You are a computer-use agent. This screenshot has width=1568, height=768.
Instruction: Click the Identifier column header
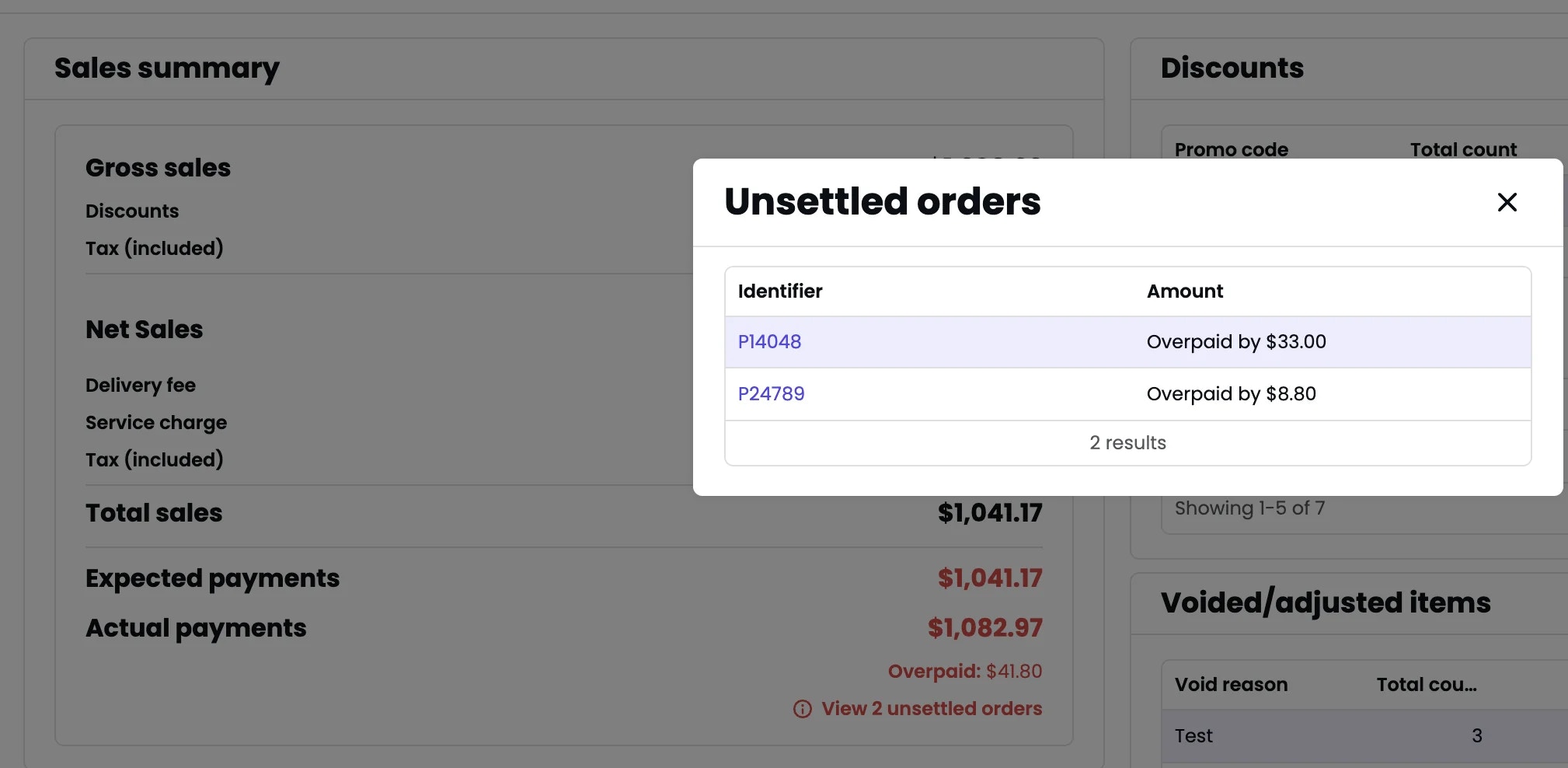(779, 291)
